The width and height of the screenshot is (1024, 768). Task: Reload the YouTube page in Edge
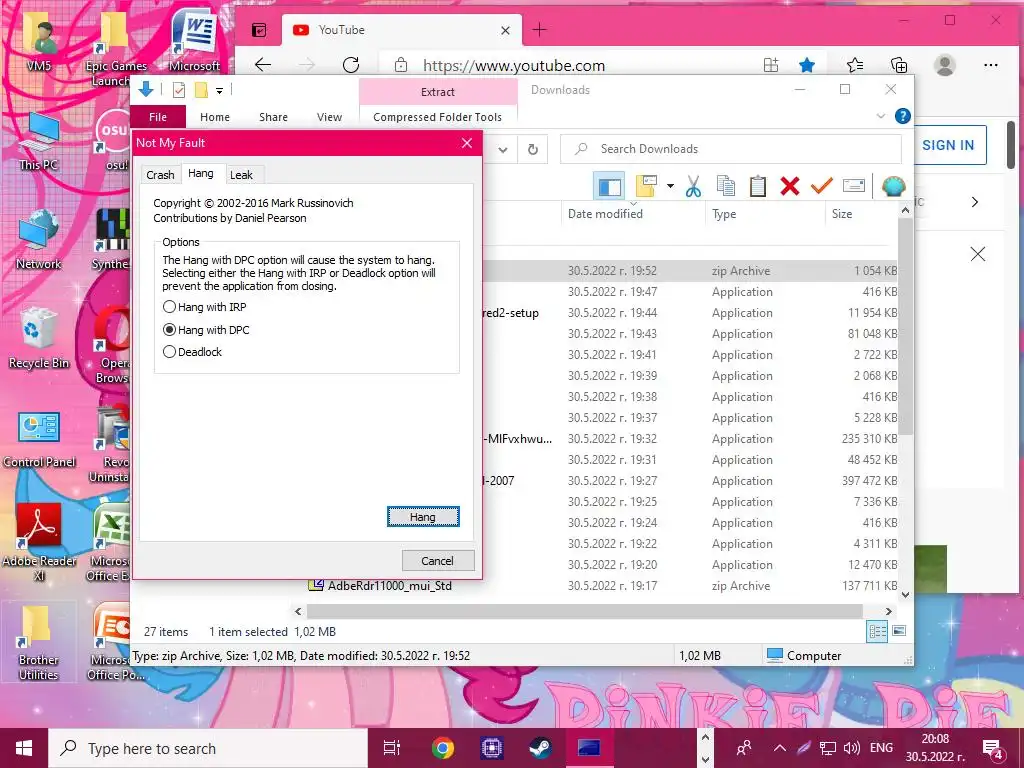pos(351,65)
